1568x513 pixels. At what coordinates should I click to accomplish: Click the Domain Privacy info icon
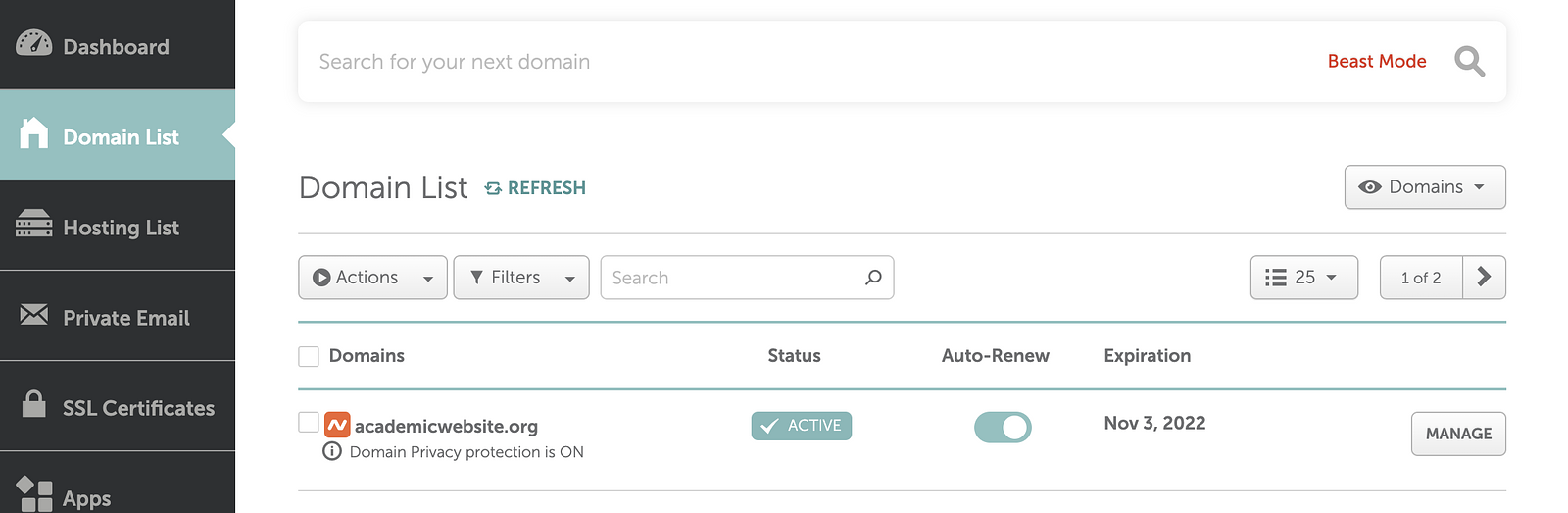(332, 451)
